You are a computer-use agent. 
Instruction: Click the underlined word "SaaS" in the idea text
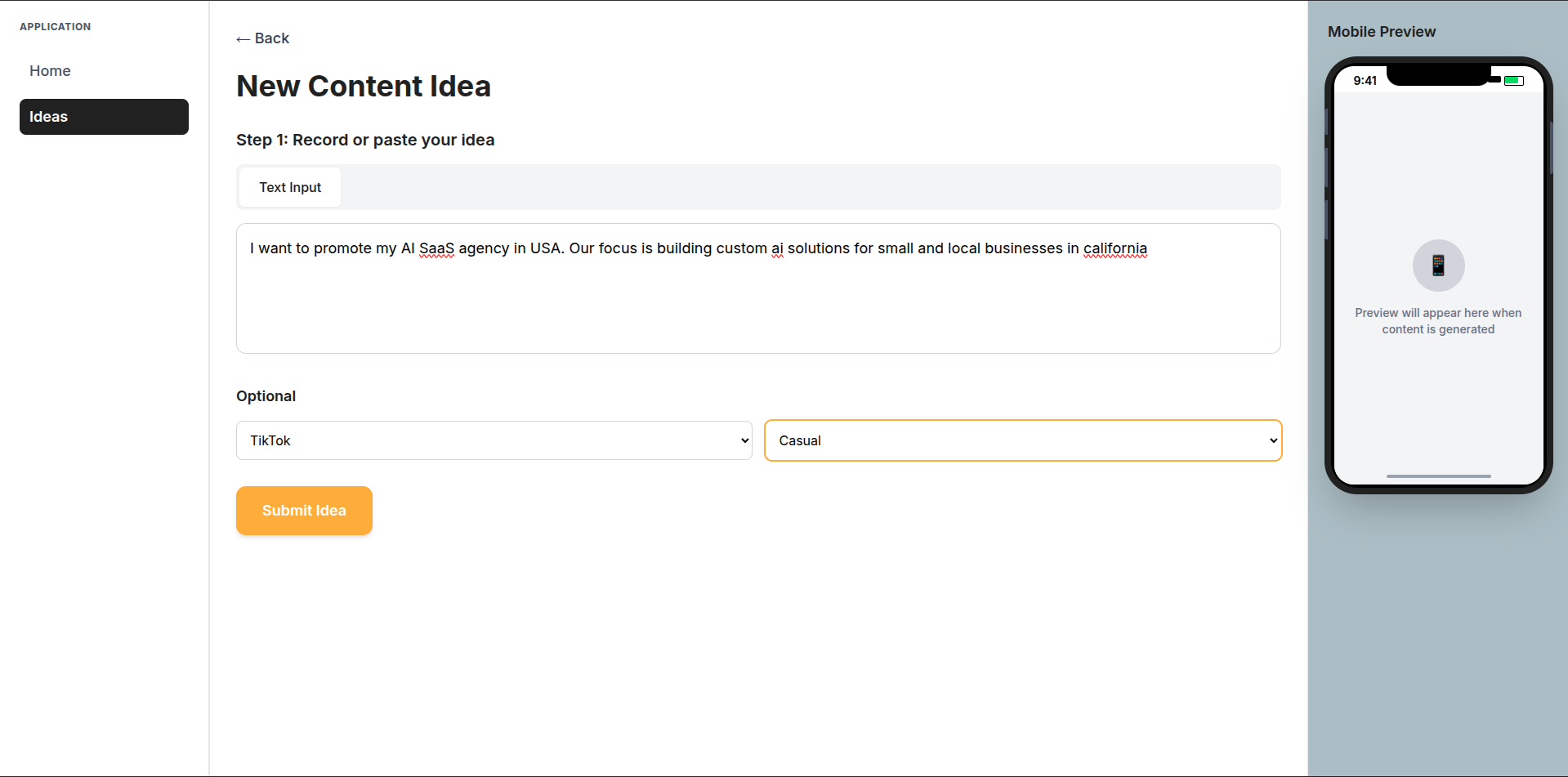pyautogui.click(x=436, y=248)
